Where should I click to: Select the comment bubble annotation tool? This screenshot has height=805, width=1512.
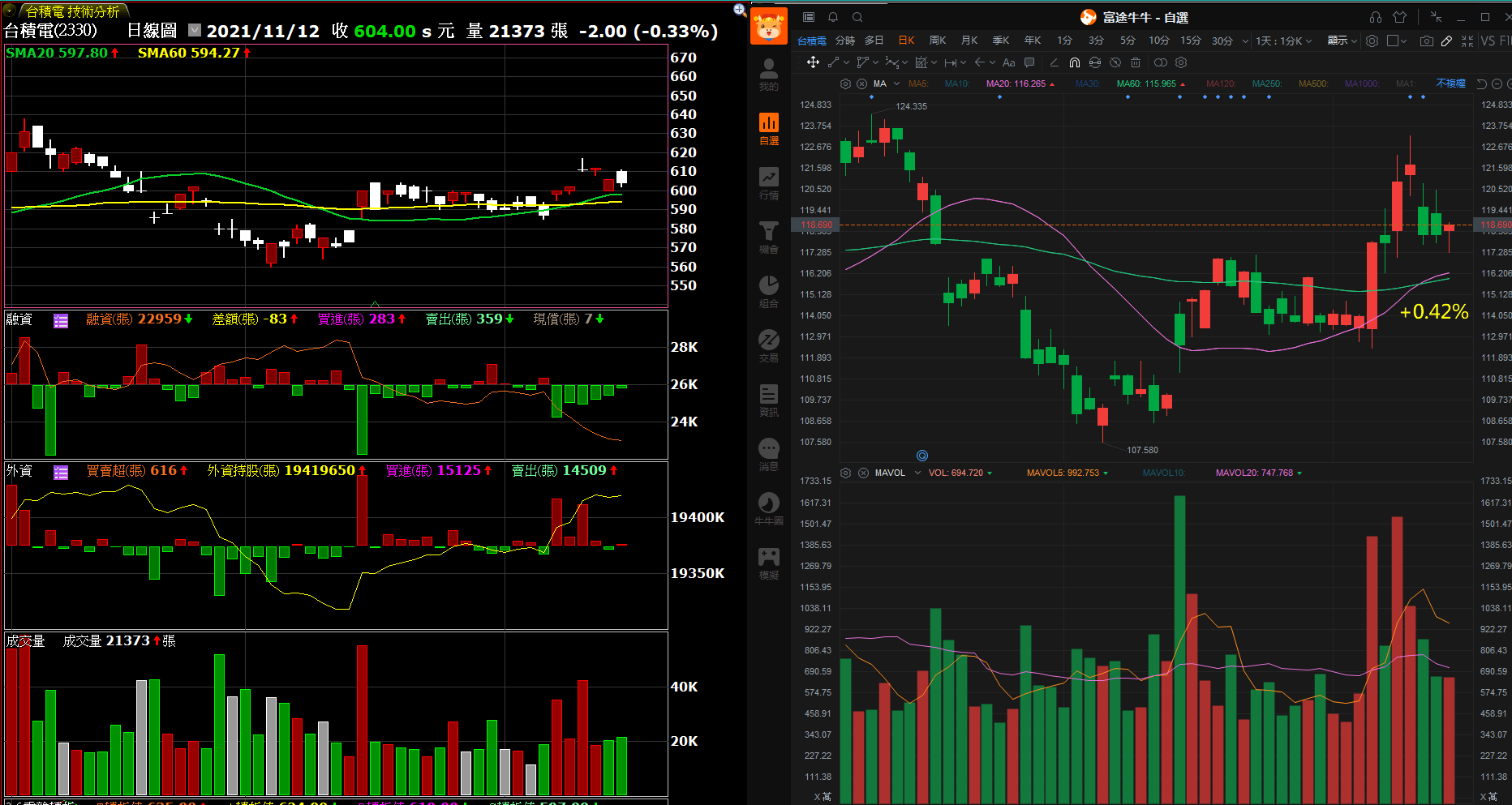pyautogui.click(x=1029, y=62)
